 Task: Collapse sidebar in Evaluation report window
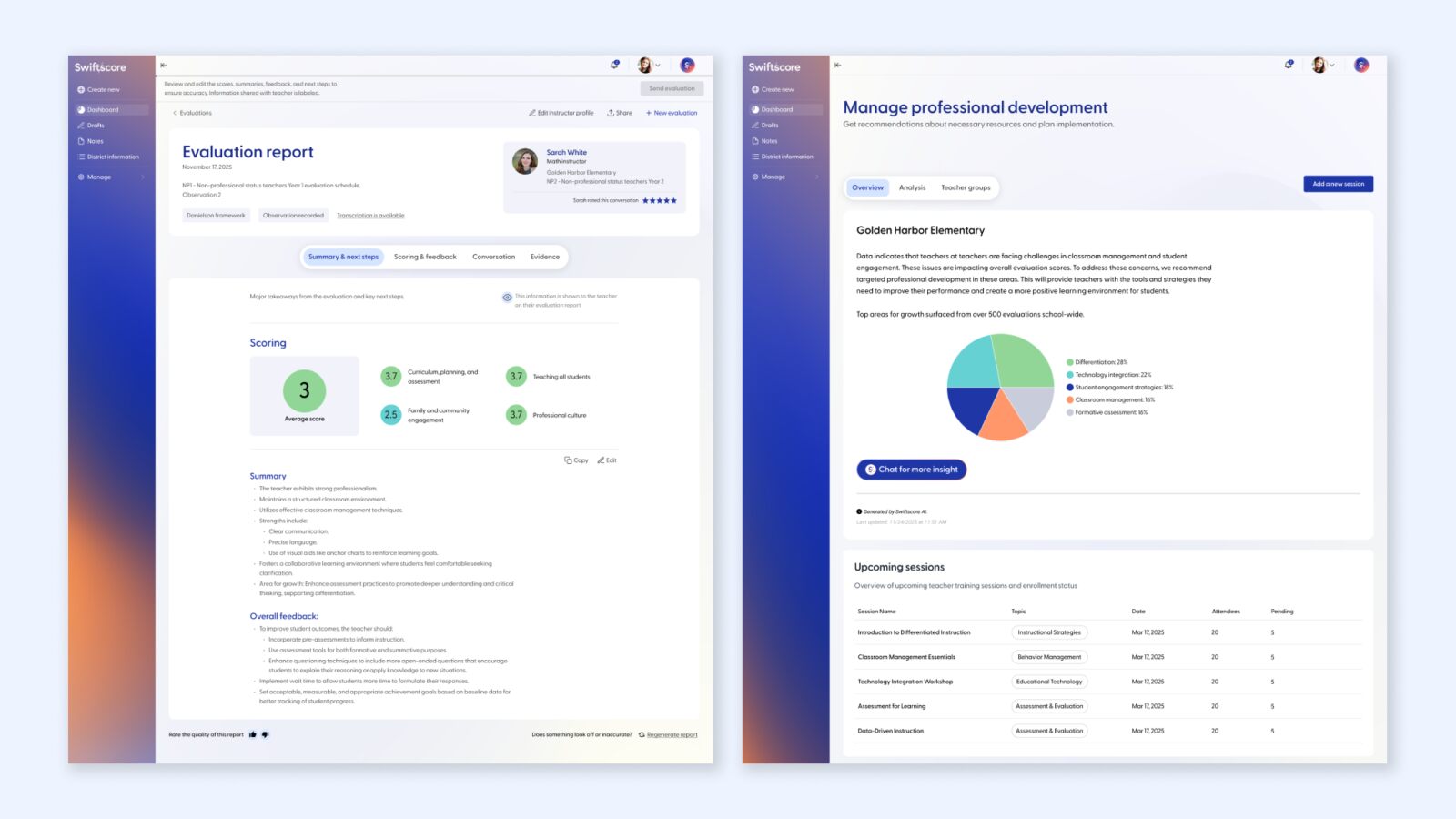[x=164, y=65]
